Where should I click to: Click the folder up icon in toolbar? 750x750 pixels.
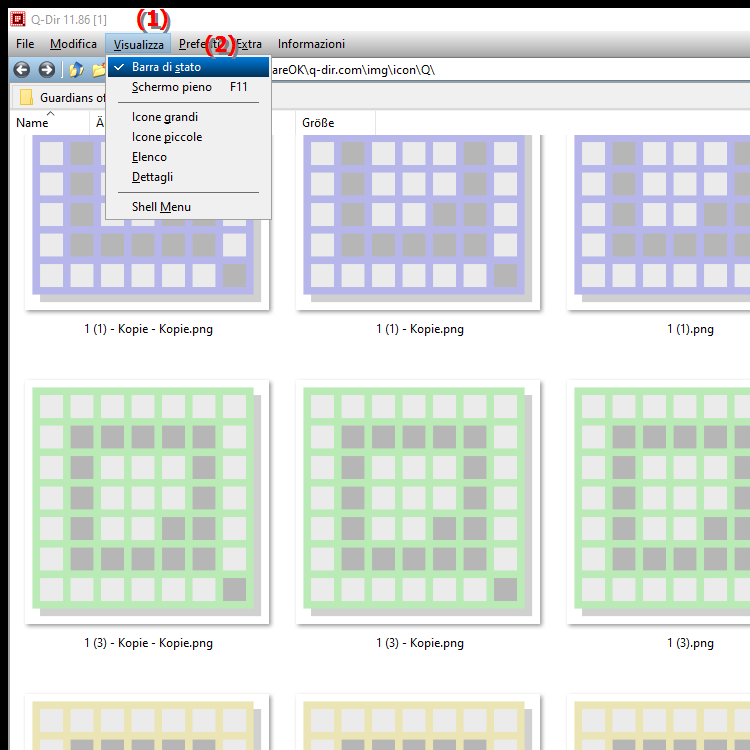click(x=77, y=69)
